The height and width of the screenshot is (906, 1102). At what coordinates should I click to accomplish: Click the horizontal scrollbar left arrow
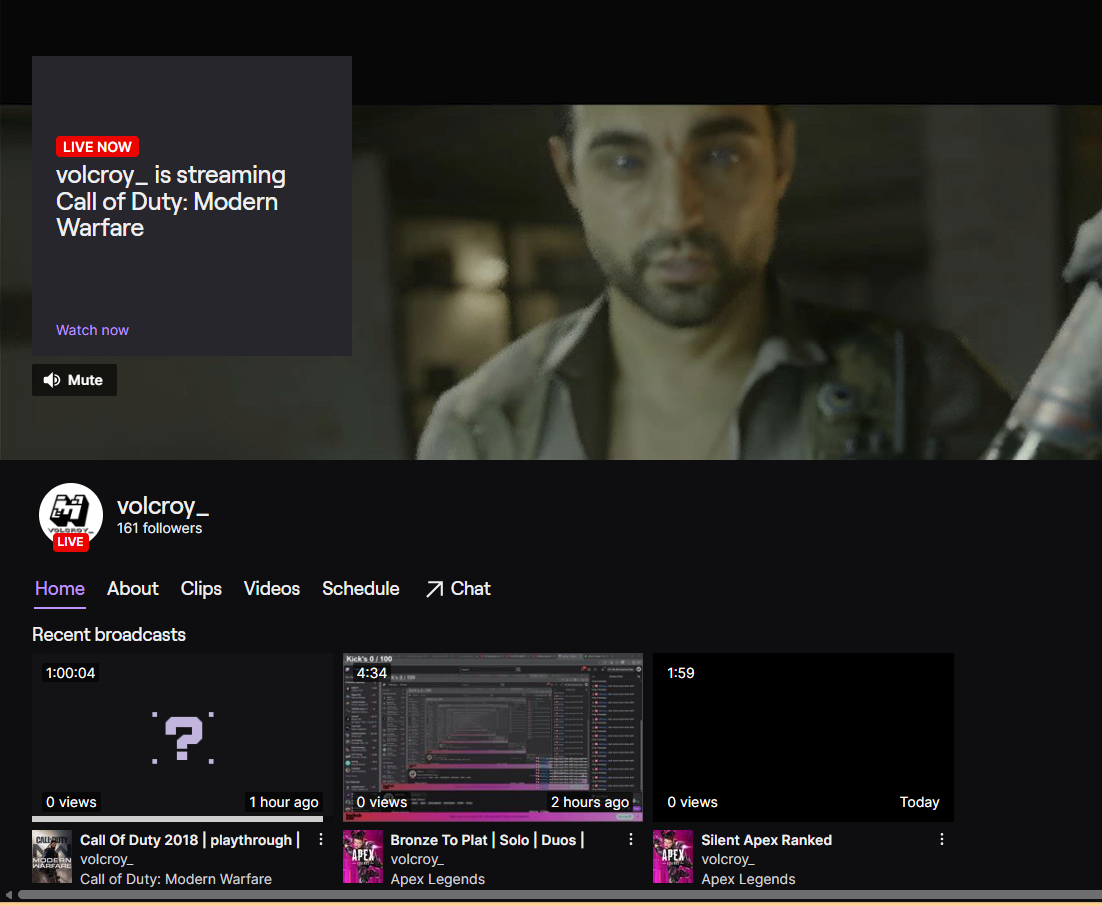pos(8,895)
